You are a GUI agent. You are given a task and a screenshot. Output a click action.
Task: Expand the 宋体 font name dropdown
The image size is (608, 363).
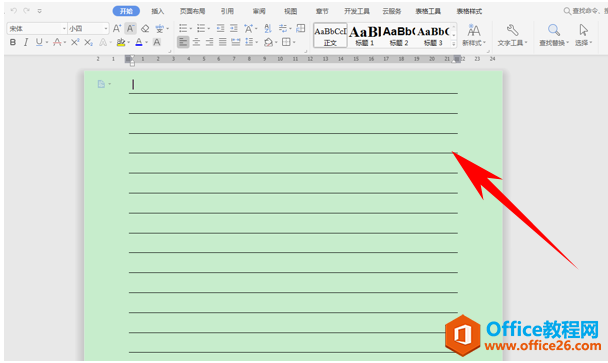[x=64, y=29]
